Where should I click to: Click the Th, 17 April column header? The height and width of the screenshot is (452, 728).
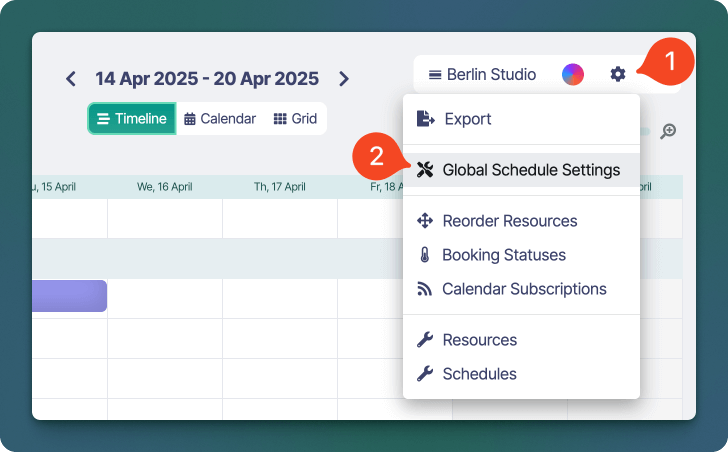click(x=280, y=187)
